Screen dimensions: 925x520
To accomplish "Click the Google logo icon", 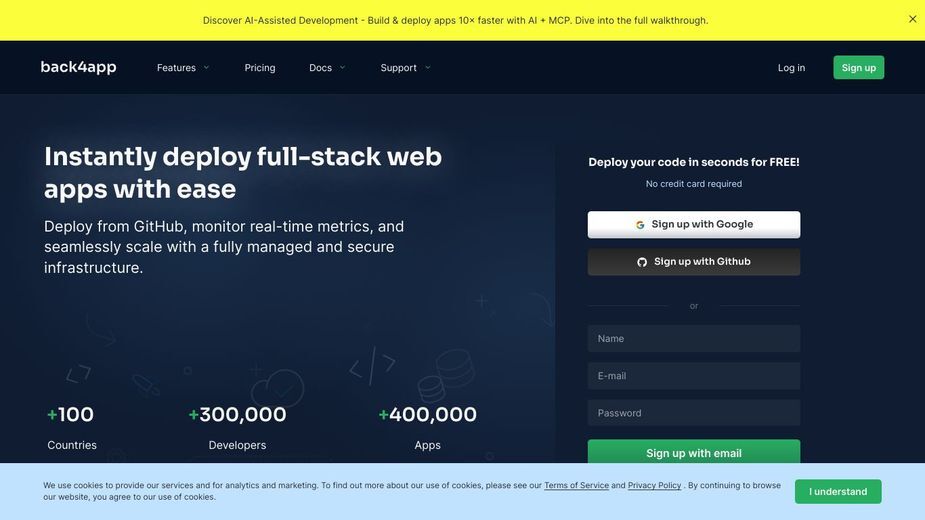I will pos(640,225).
